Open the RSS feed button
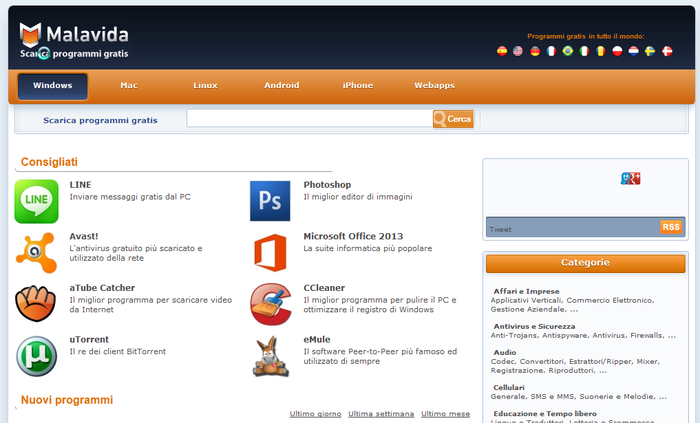This screenshot has width=700, height=423. (x=671, y=227)
